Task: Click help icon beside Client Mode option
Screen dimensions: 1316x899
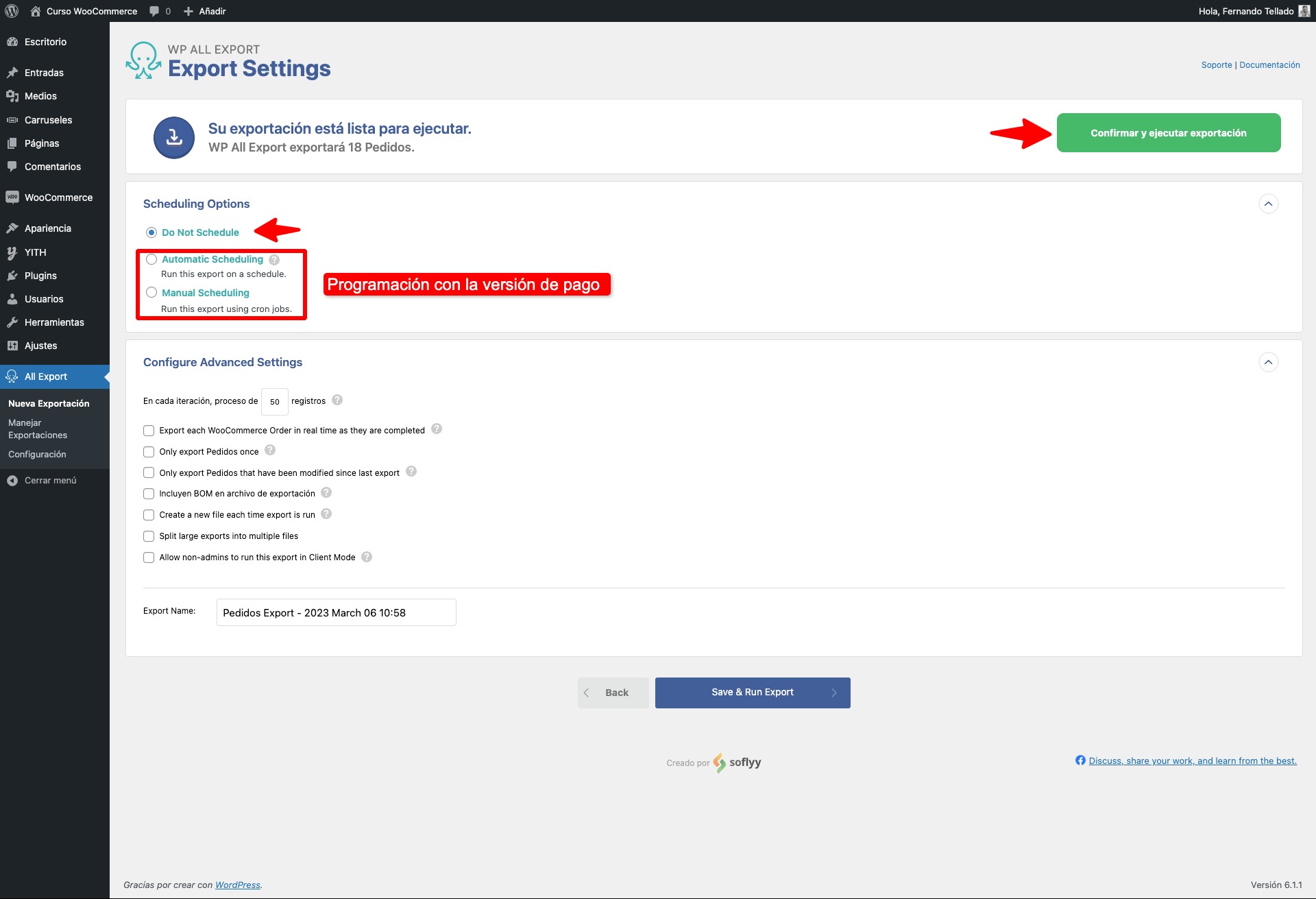Action: click(367, 557)
